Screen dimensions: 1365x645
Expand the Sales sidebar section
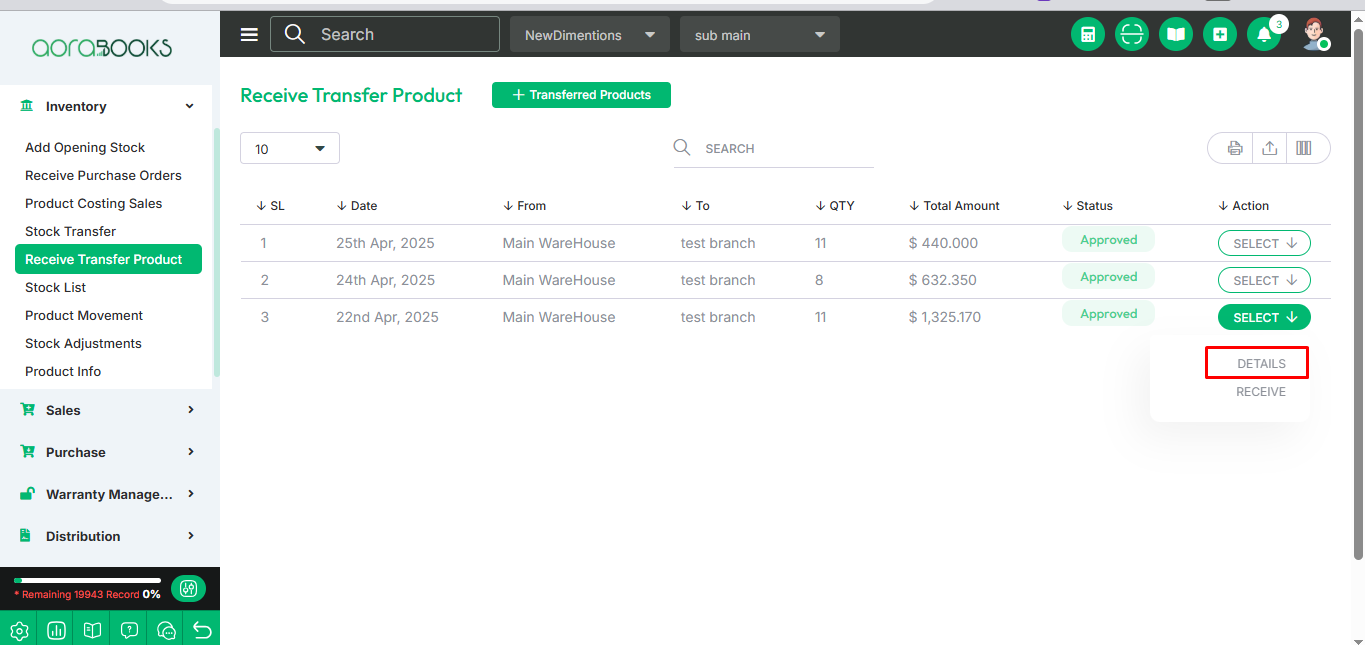coord(106,410)
